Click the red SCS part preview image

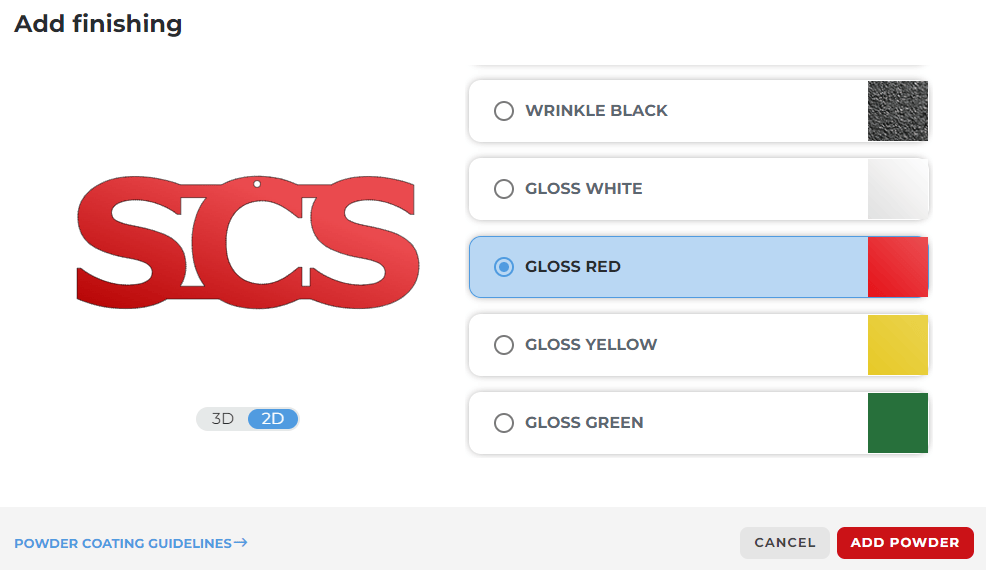pyautogui.click(x=247, y=243)
